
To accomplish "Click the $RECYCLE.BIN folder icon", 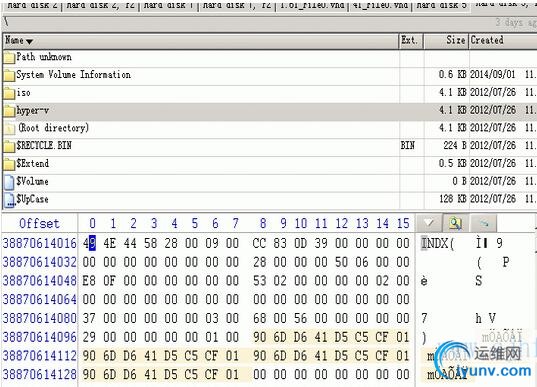I will coord(9,146).
